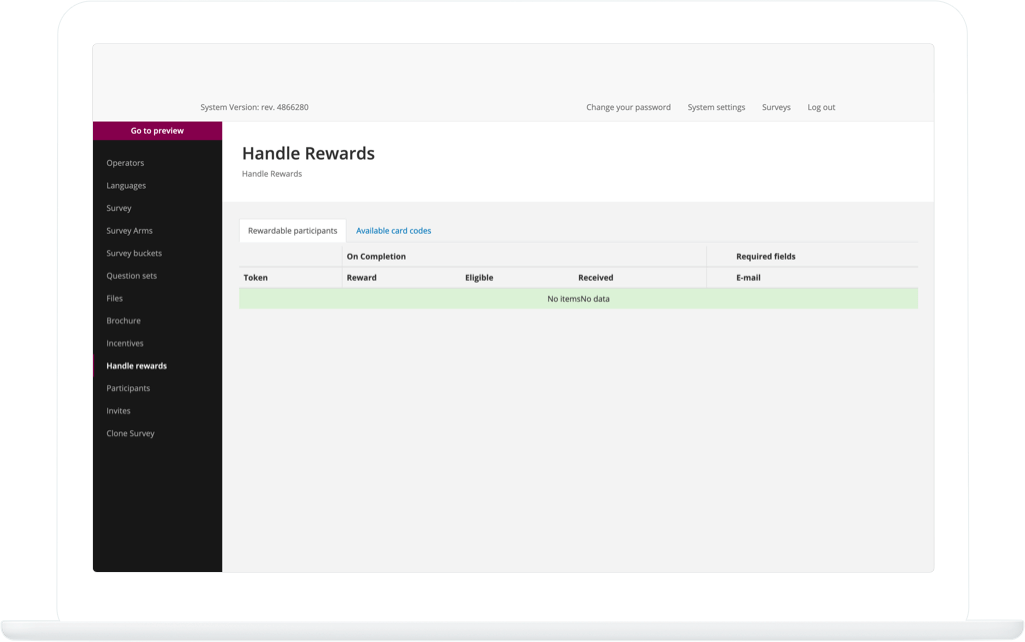Click Handle Rewards breadcrumb under the heading
Viewport: 1025px width, 642px height.
(272, 174)
